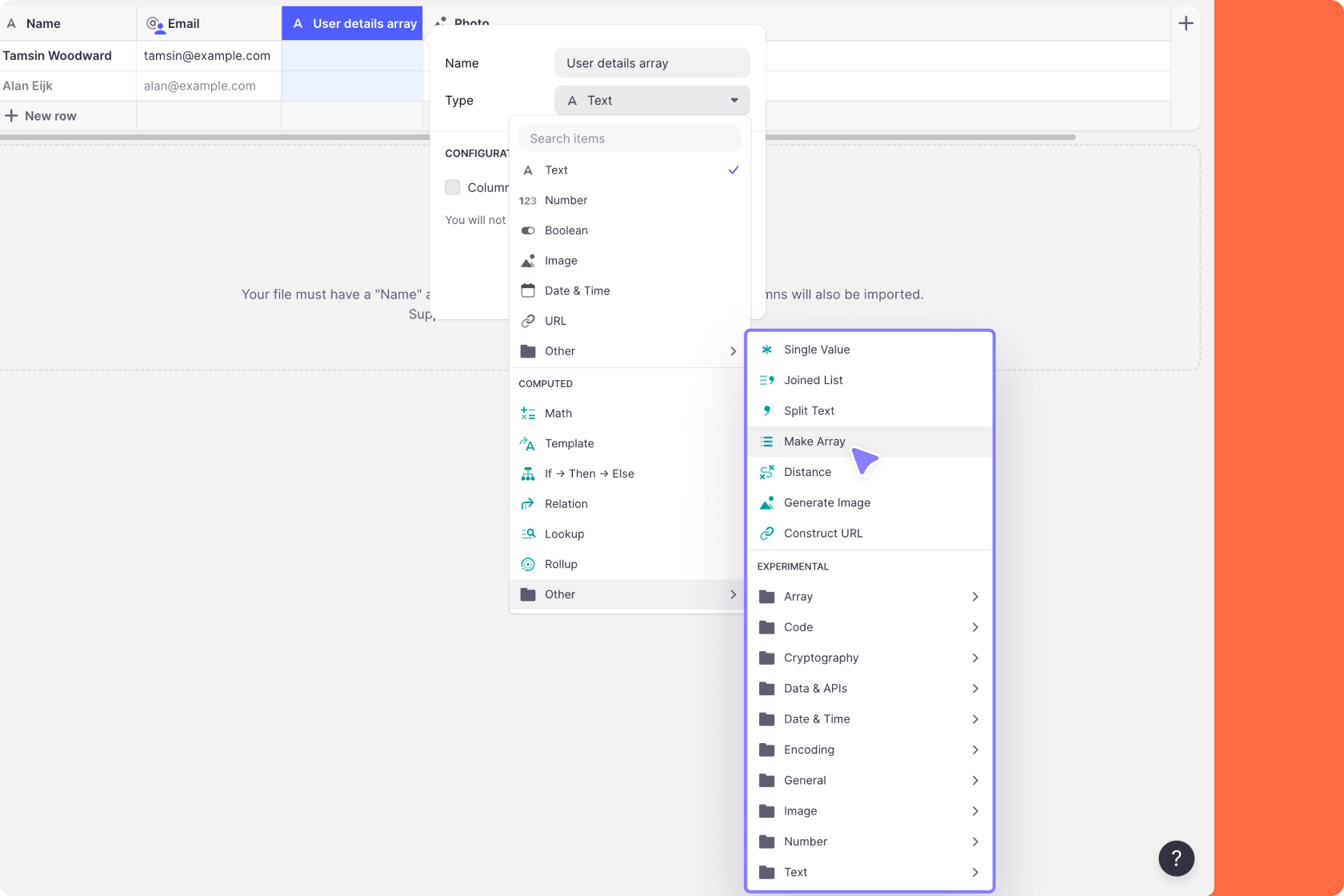Image resolution: width=1344 pixels, height=896 pixels.
Task: Click the Construct URL icon
Action: [x=766, y=533]
